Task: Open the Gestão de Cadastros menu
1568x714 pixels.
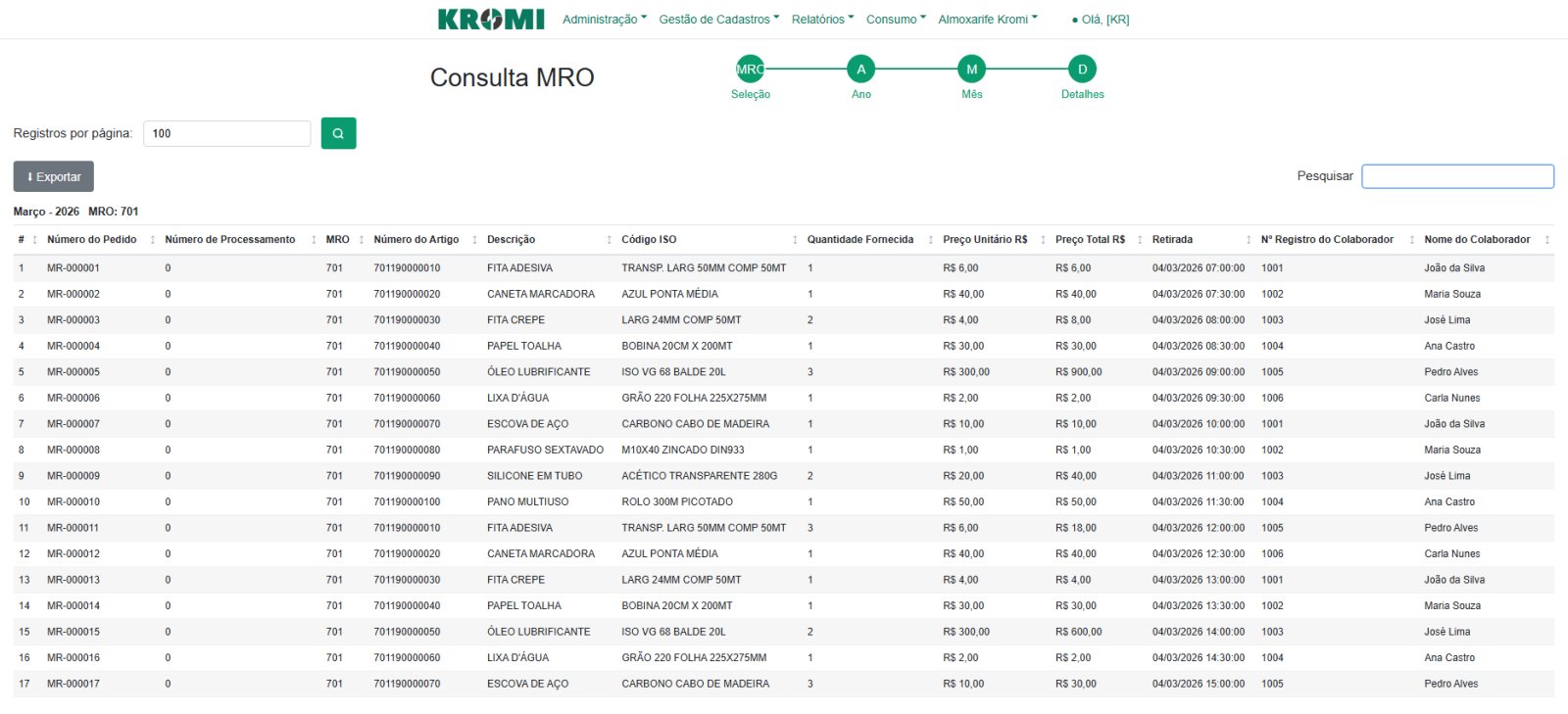Action: tap(718, 20)
